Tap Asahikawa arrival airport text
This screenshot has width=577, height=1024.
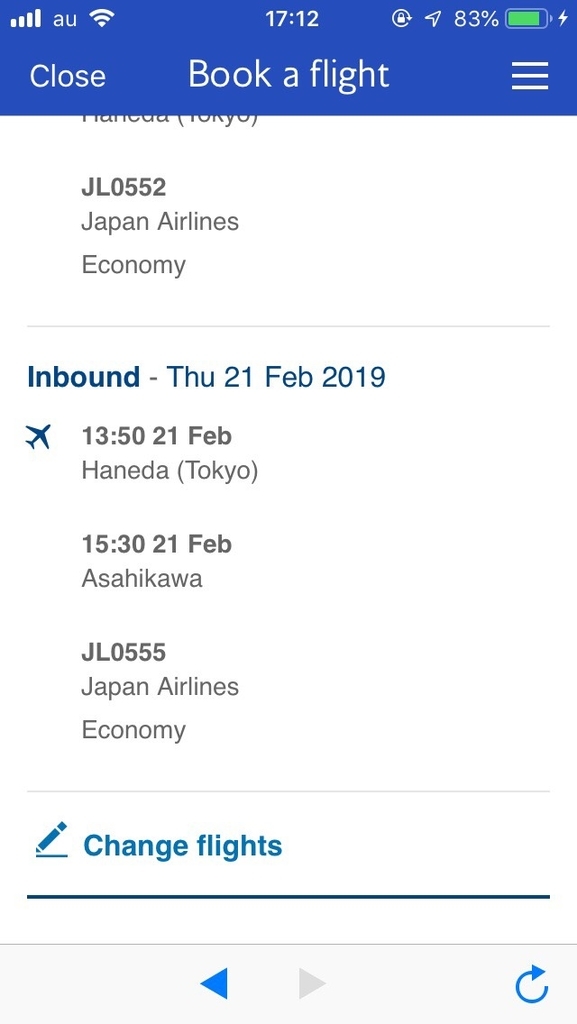pos(142,578)
